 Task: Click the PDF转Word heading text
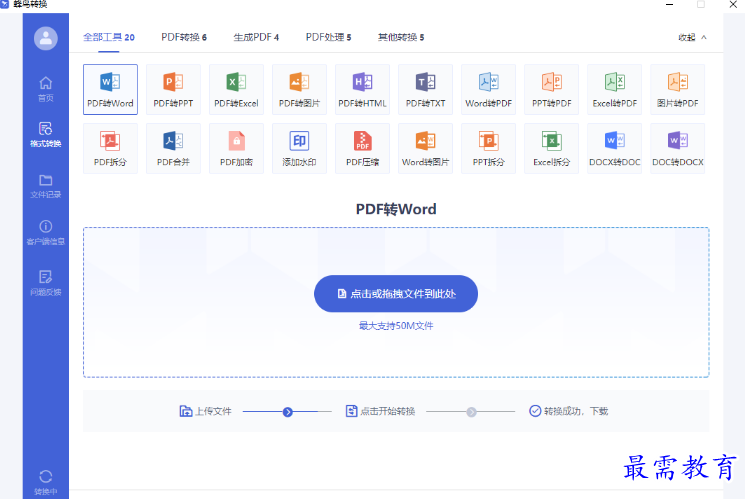pyautogui.click(x=396, y=209)
